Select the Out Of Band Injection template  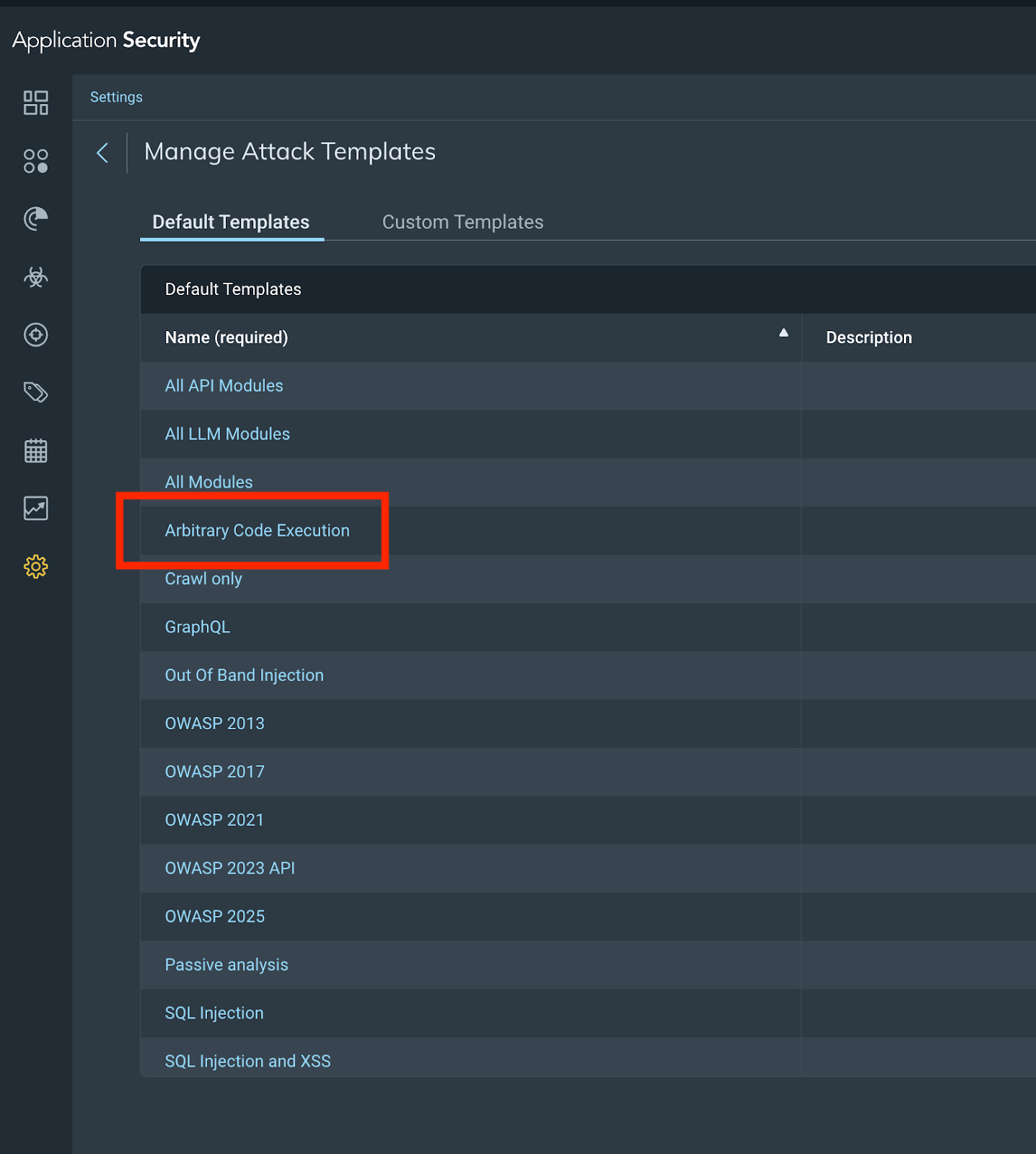244,676
